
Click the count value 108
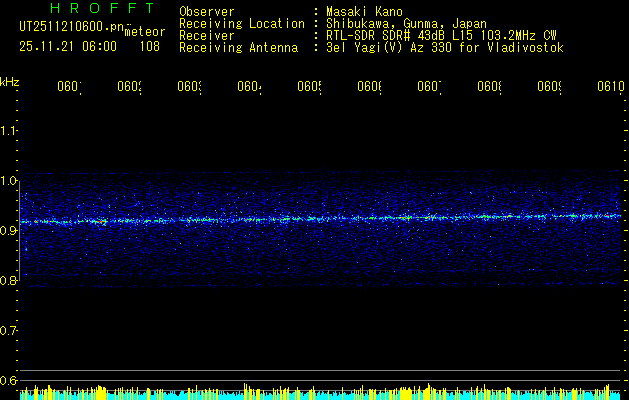(150, 47)
